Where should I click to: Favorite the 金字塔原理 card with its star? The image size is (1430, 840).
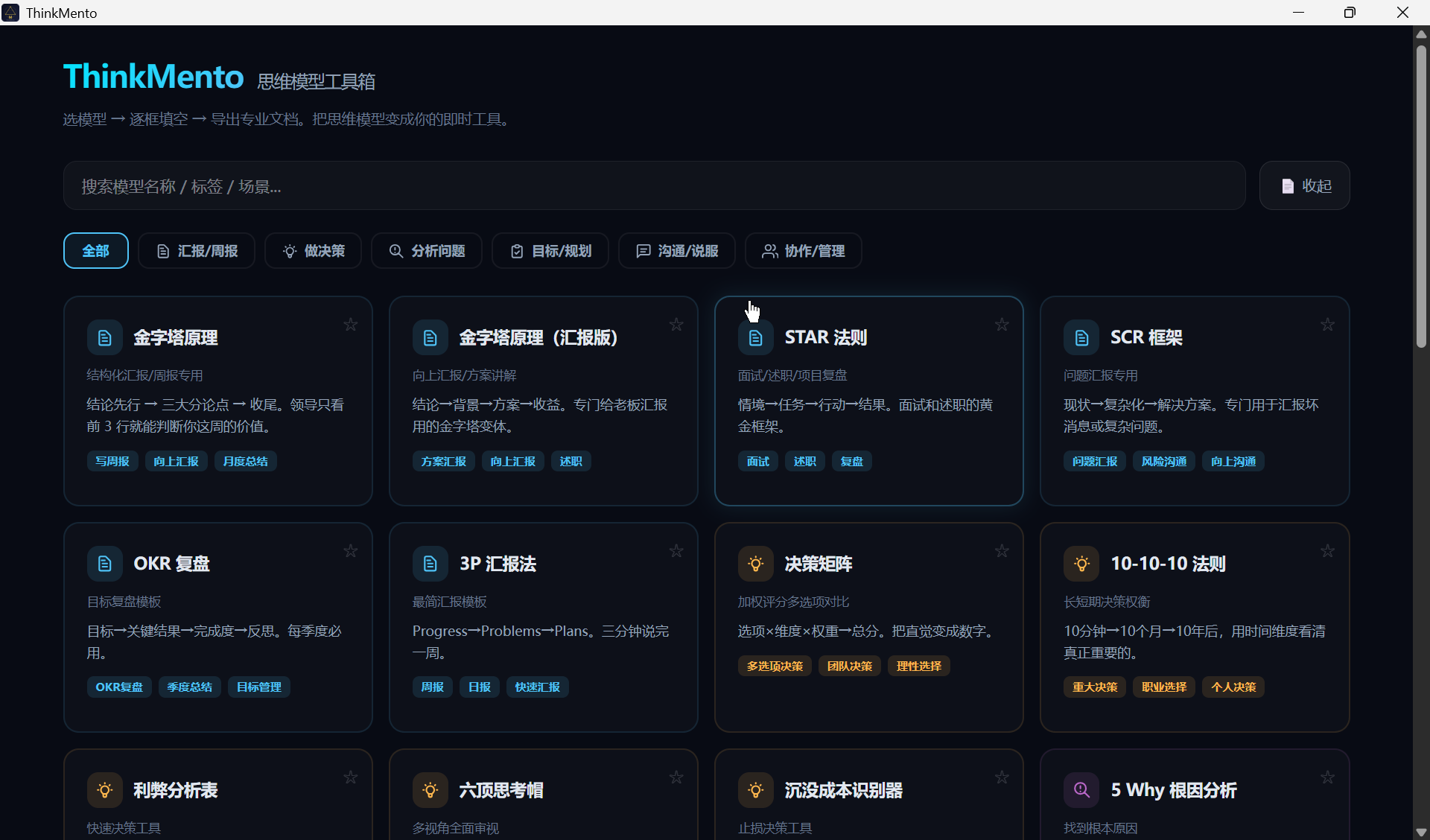point(351,325)
